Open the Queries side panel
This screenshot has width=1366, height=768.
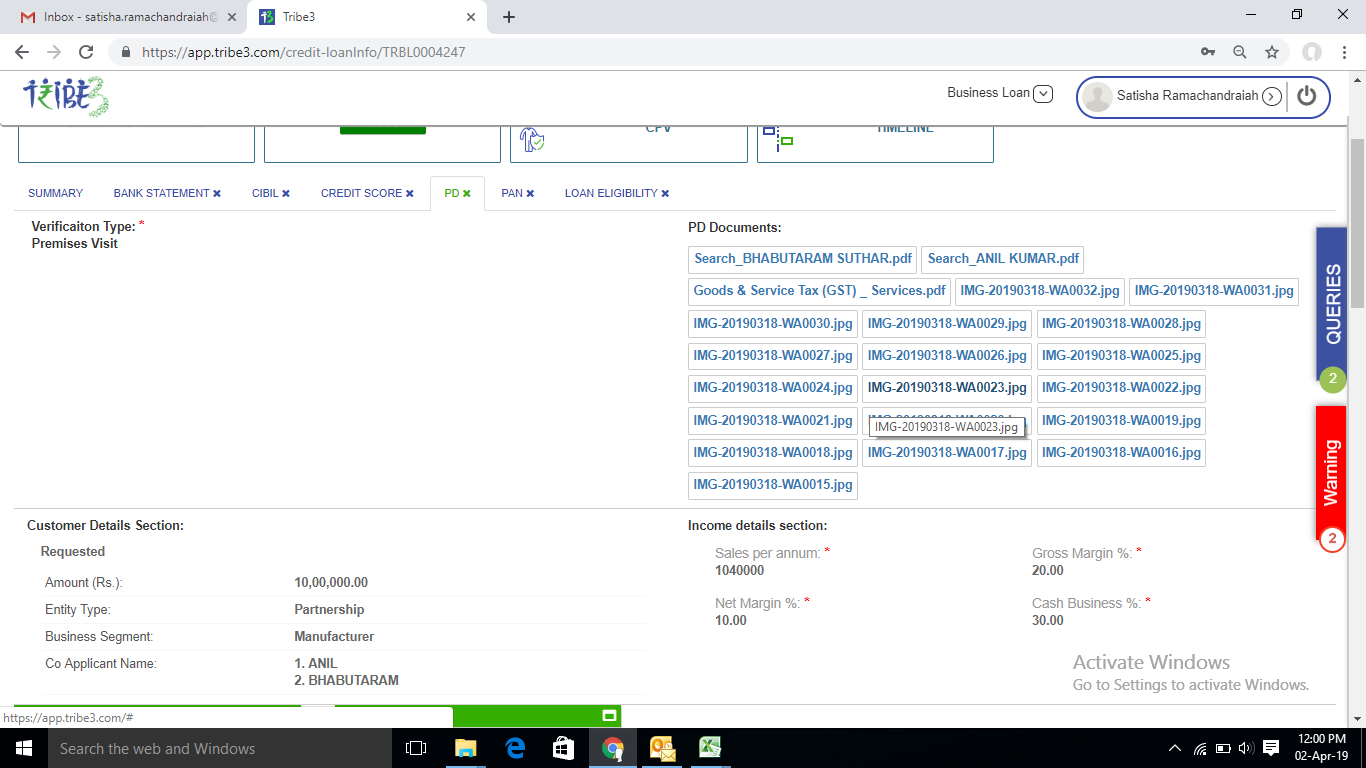click(x=1332, y=303)
